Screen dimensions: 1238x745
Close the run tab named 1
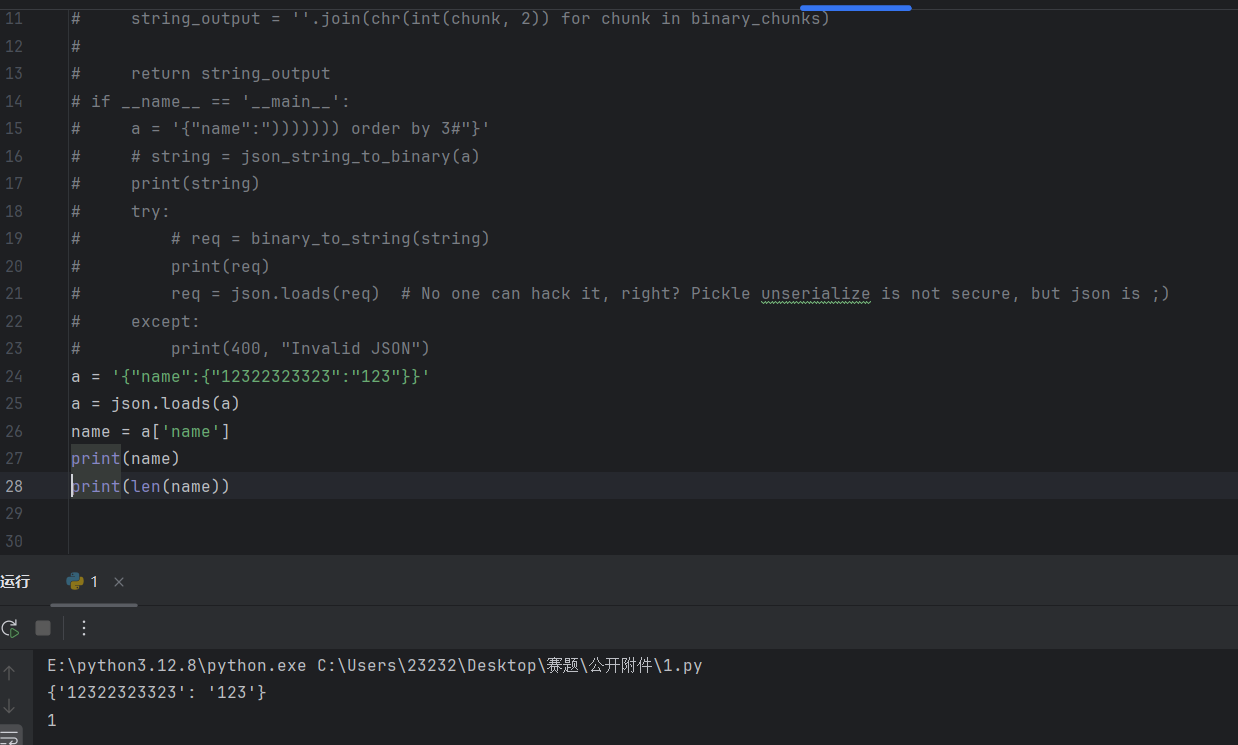click(119, 582)
